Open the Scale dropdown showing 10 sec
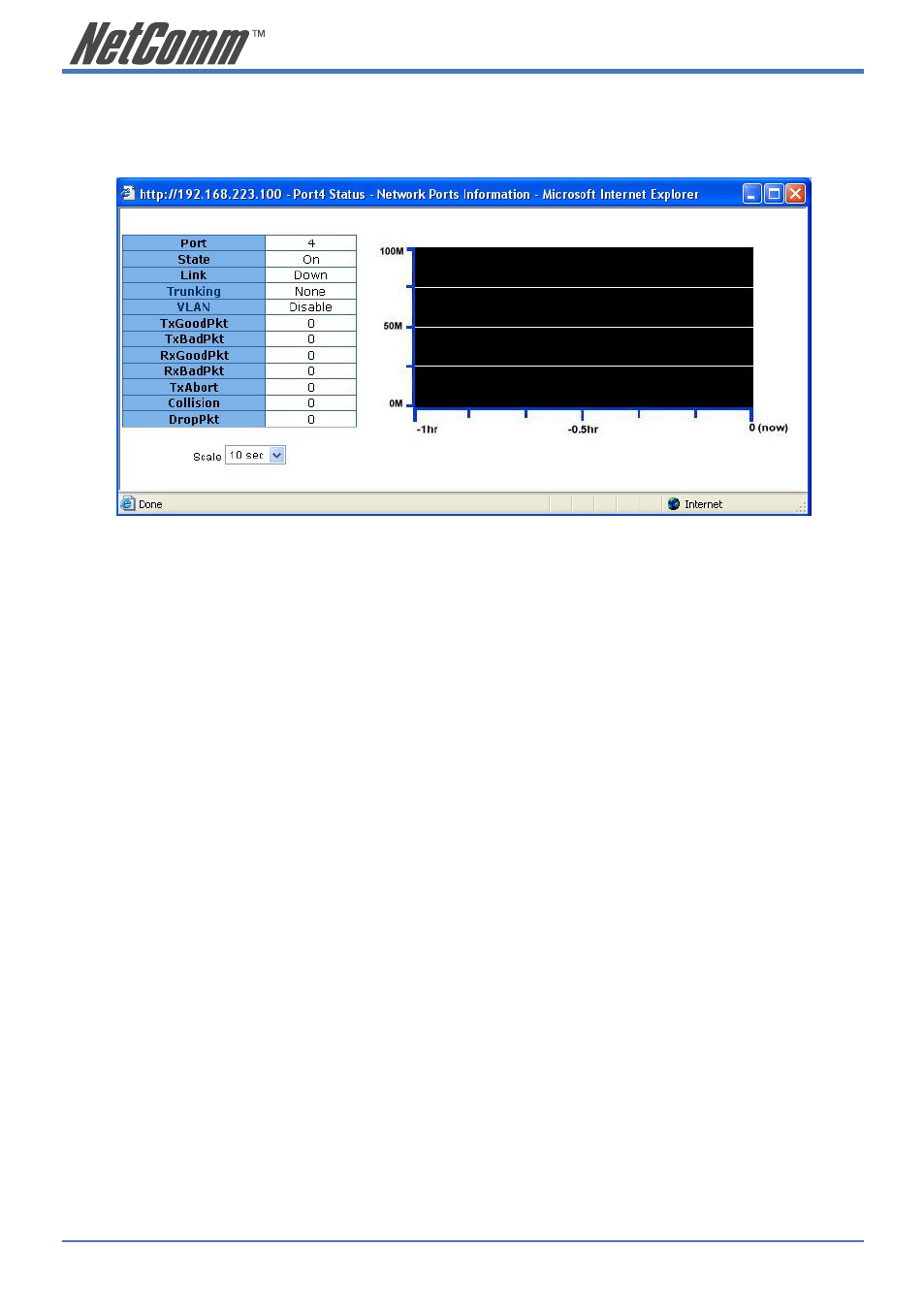This screenshot has height=1311, width=924. tap(255, 455)
